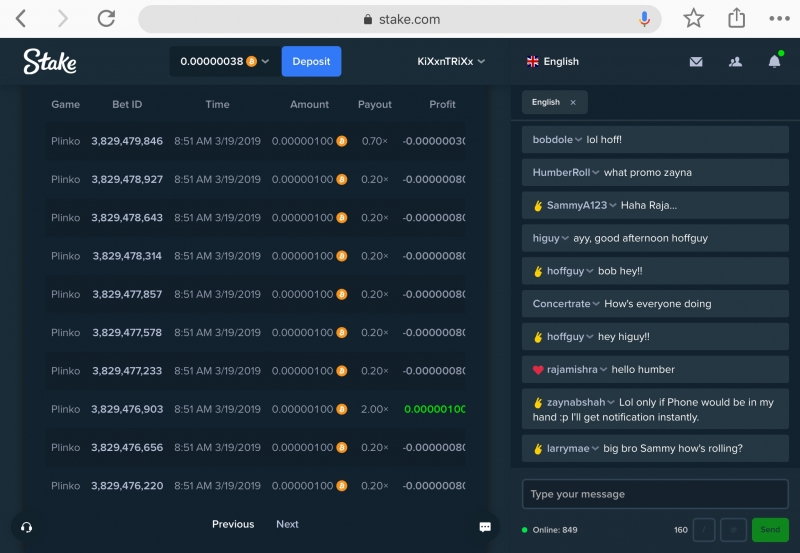Click the Previous page link
The width and height of the screenshot is (800, 553).
tap(233, 524)
